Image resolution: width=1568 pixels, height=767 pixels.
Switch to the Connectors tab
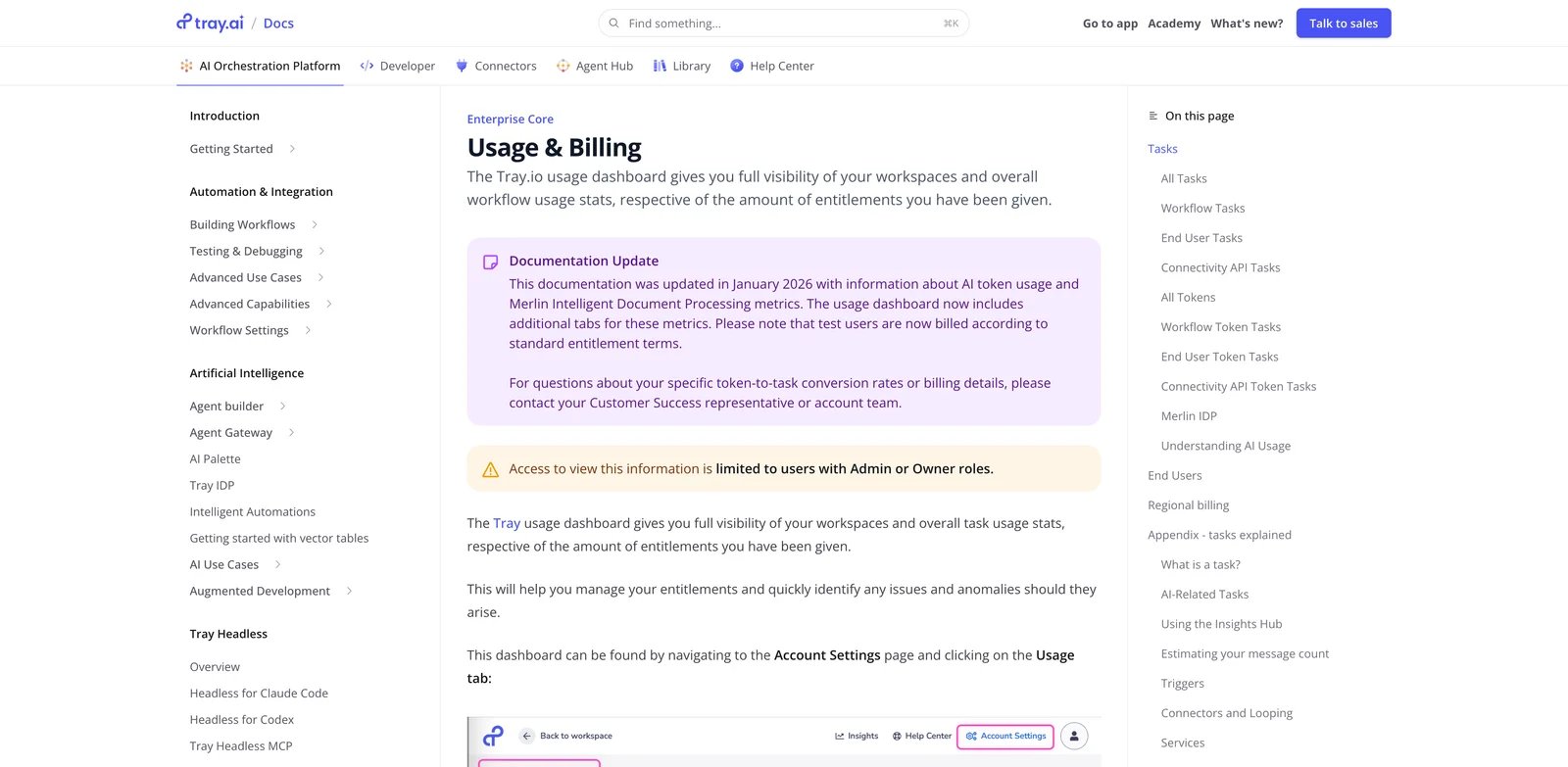tap(496, 66)
